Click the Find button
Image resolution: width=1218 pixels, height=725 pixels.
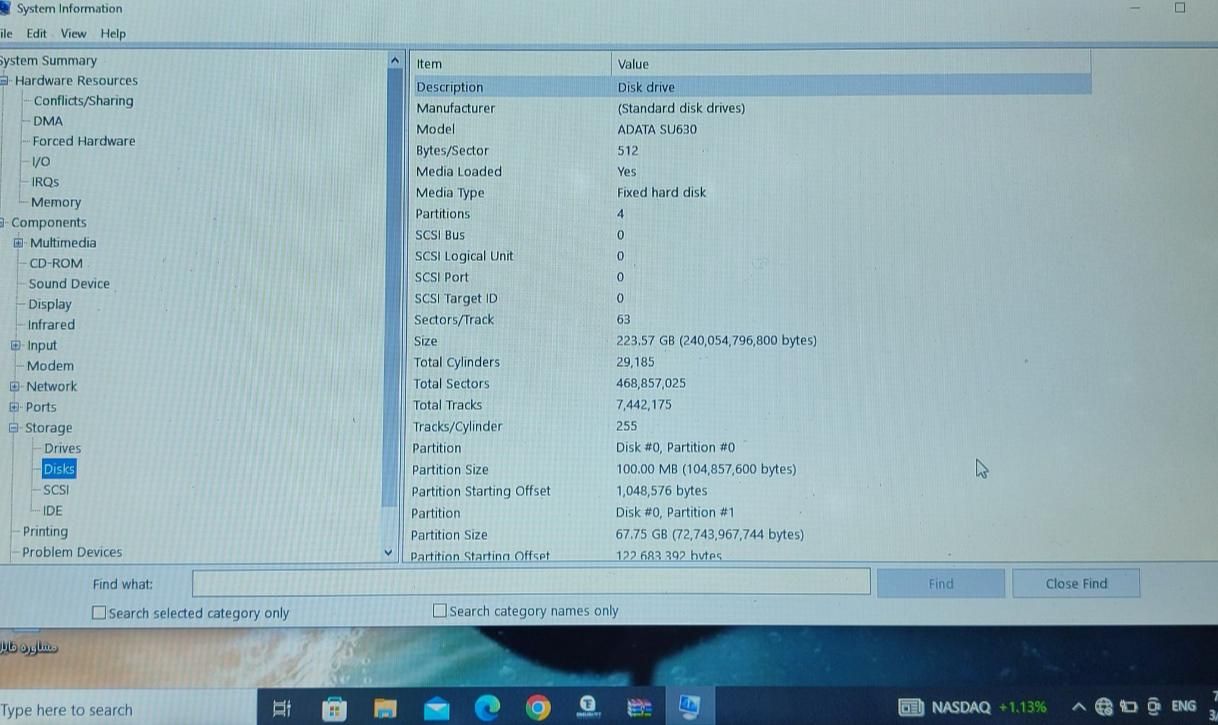click(x=941, y=584)
